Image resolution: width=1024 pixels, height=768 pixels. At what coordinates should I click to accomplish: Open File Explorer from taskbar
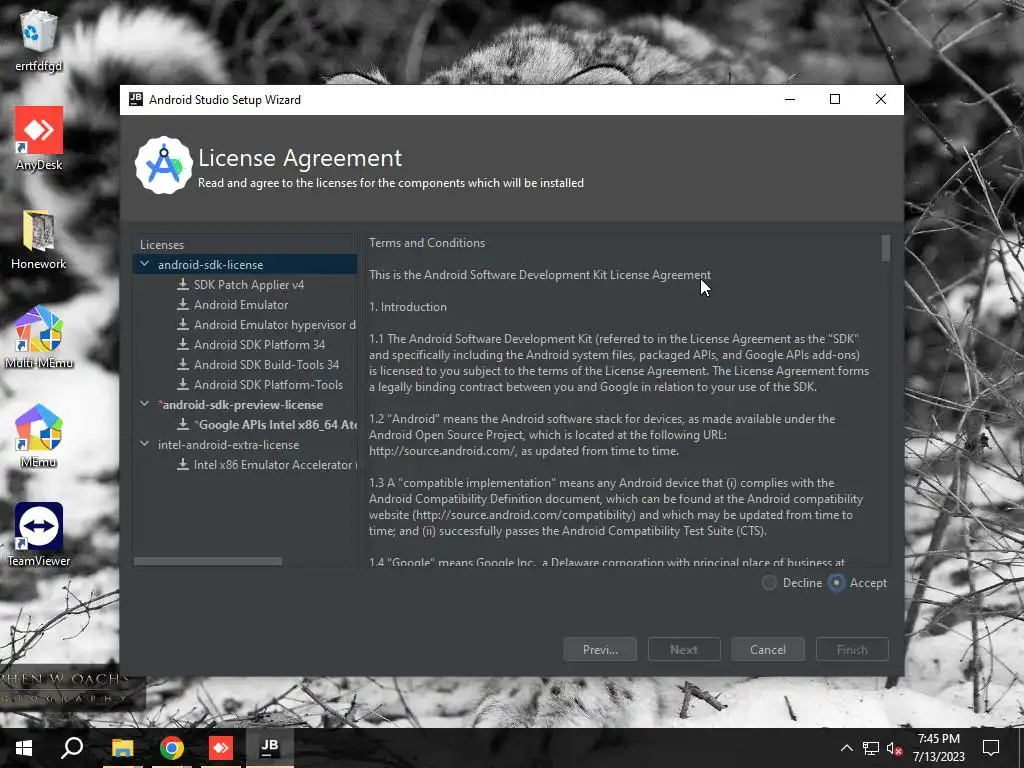(122, 748)
